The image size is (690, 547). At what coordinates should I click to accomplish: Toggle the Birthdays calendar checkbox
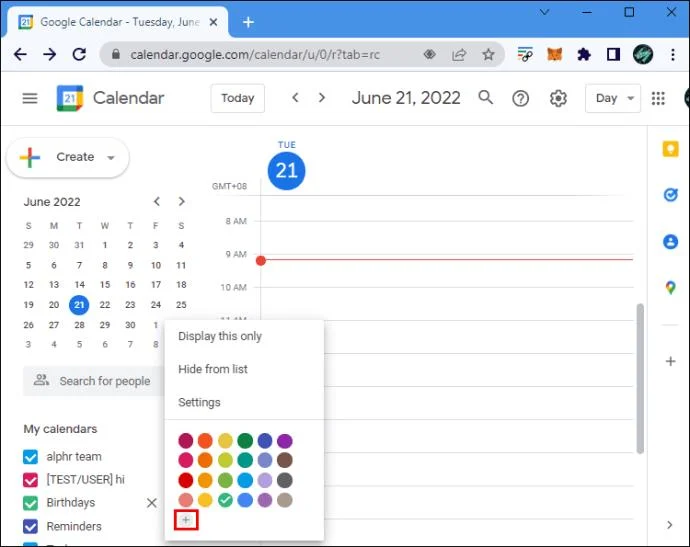point(30,503)
